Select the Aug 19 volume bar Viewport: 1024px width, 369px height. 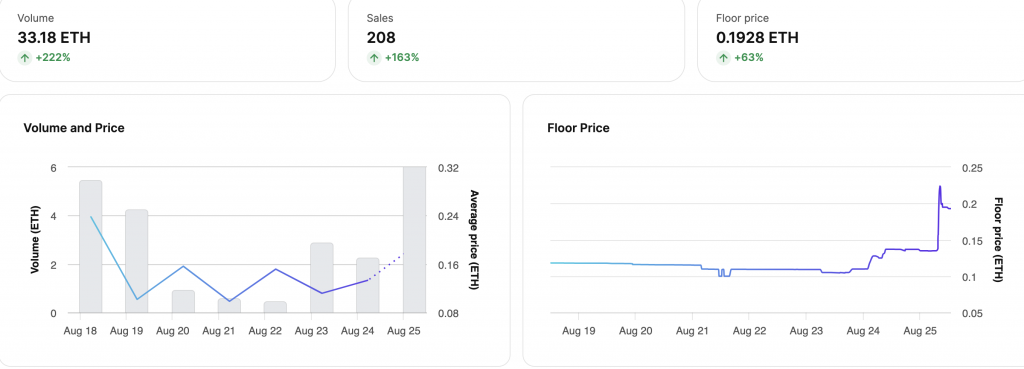point(136,261)
